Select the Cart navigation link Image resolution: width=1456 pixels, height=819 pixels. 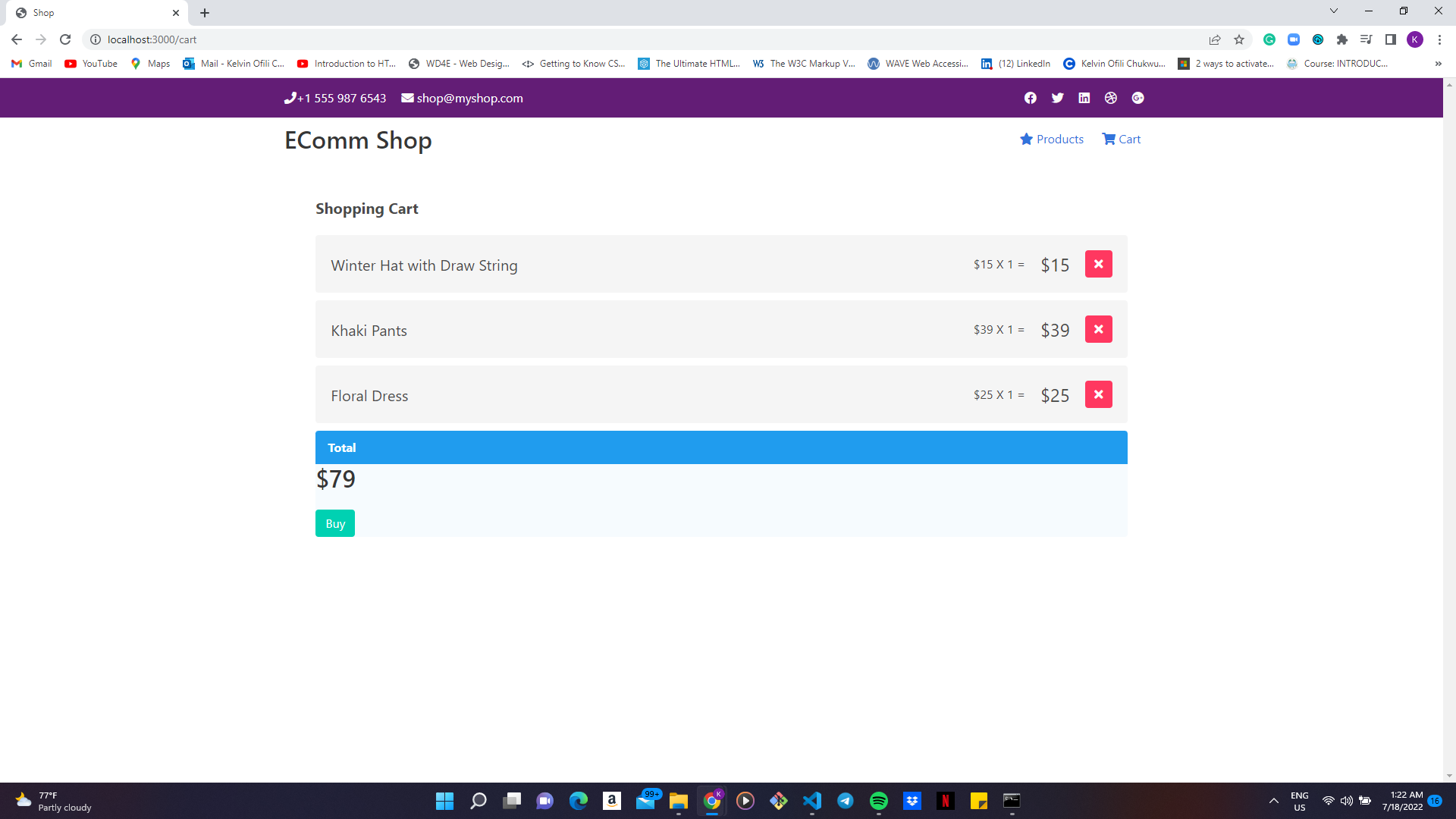(1128, 139)
